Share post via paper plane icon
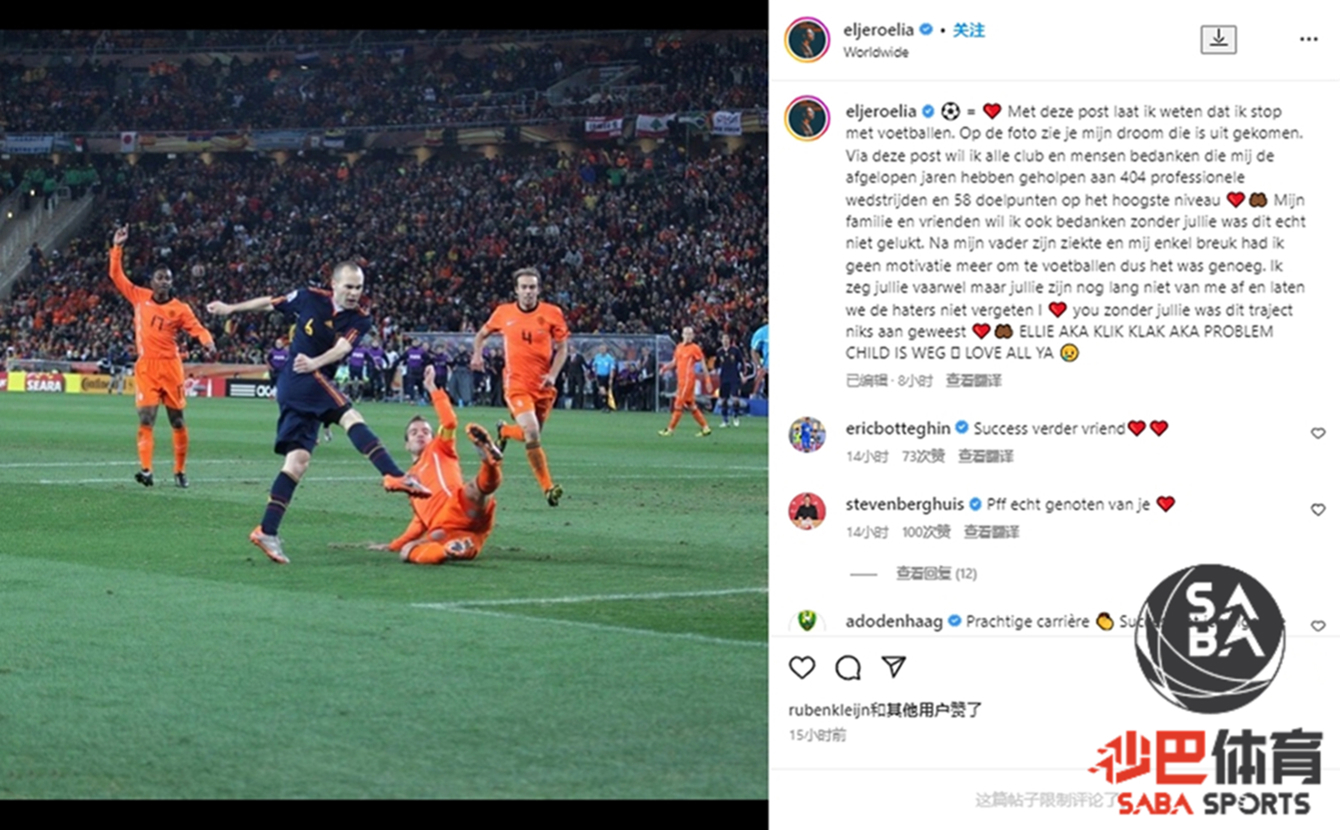The image size is (1340, 830). (894, 667)
